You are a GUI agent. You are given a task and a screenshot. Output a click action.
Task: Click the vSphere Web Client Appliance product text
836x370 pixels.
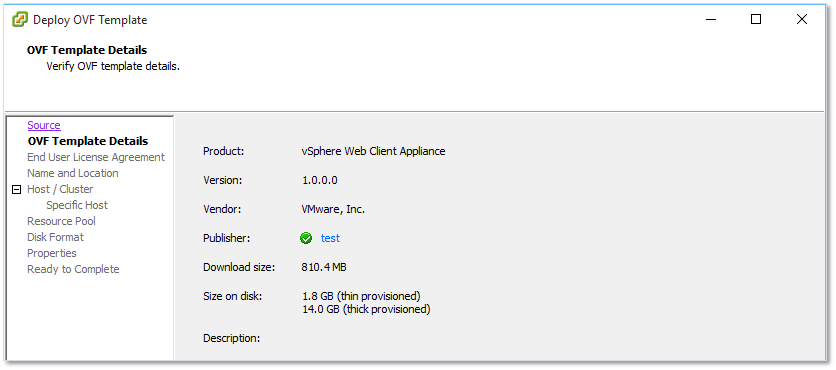click(373, 151)
